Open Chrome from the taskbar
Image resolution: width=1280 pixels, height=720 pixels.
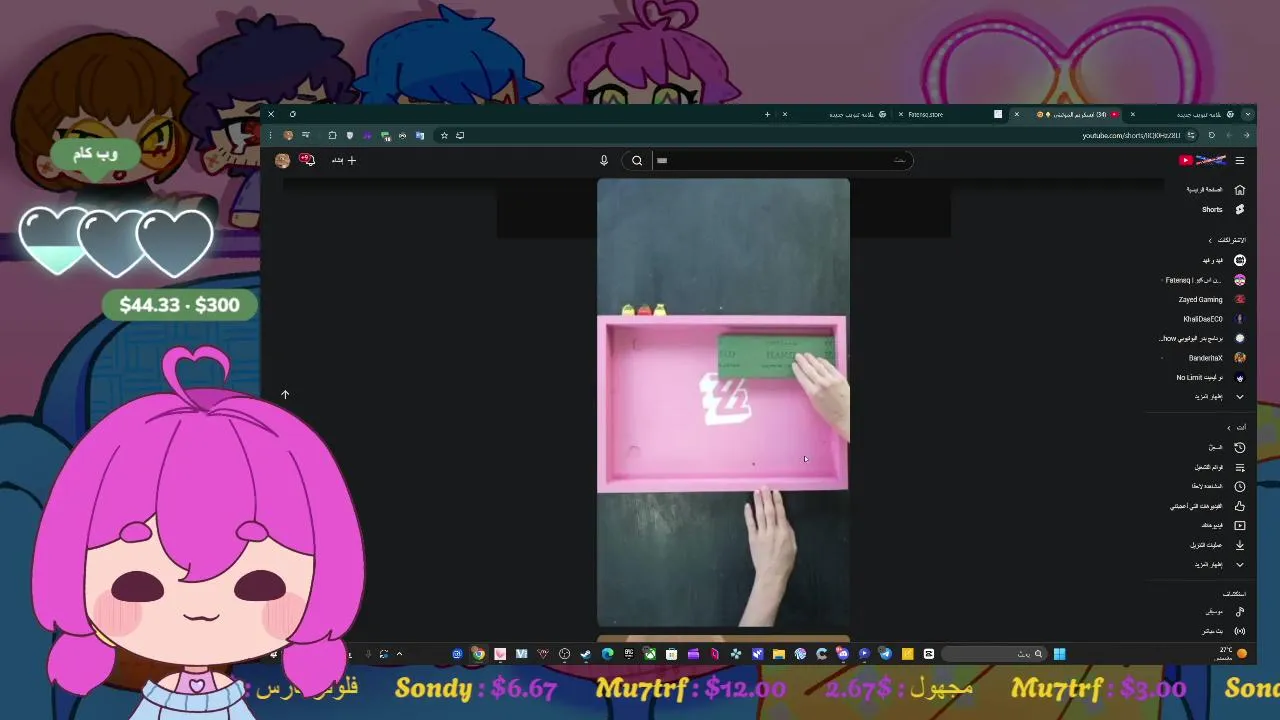[479, 654]
